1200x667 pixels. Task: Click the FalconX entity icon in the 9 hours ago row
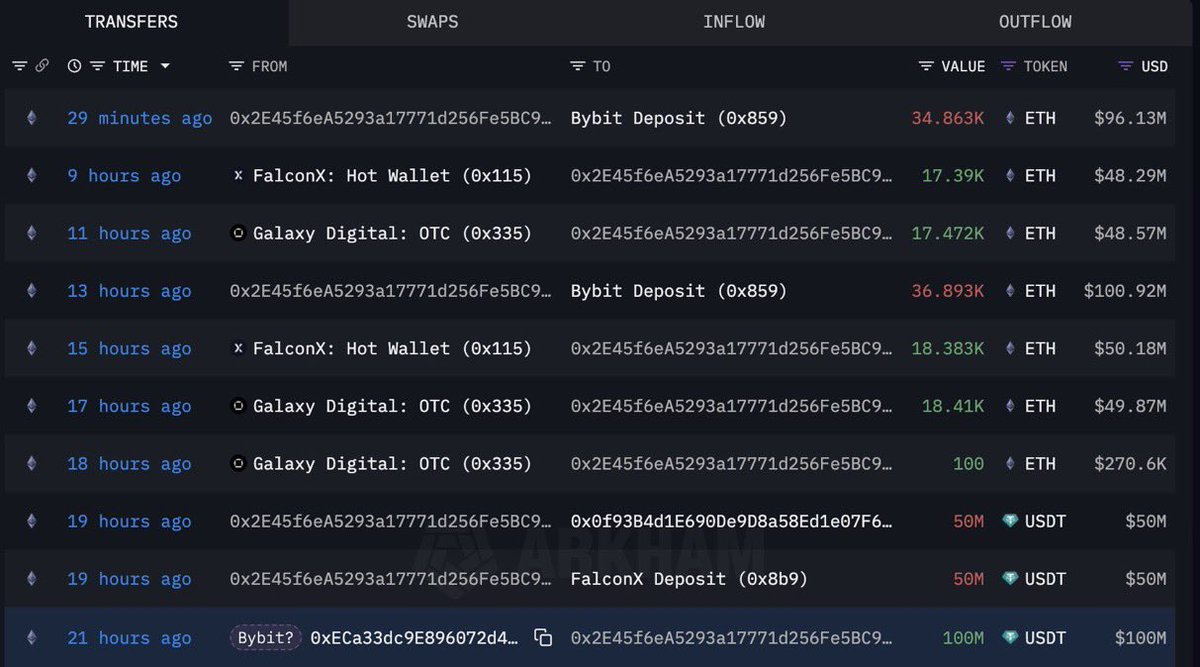(x=238, y=175)
